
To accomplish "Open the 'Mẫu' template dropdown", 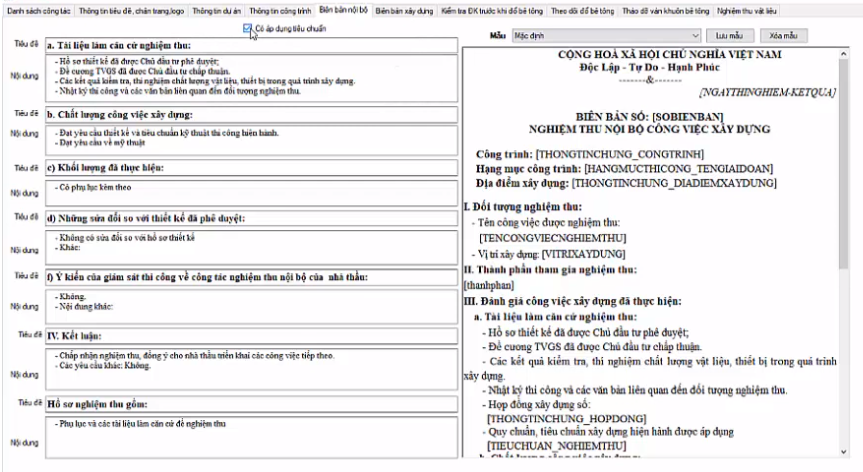I will click(606, 36).
